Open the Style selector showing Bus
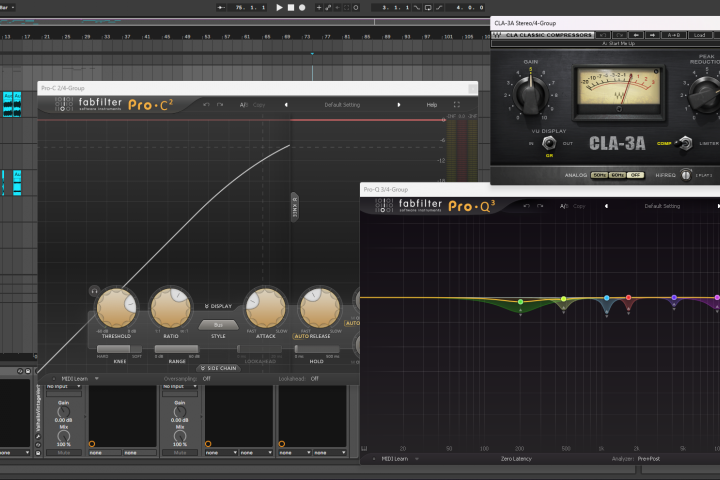The width and height of the screenshot is (720, 480). point(218,325)
